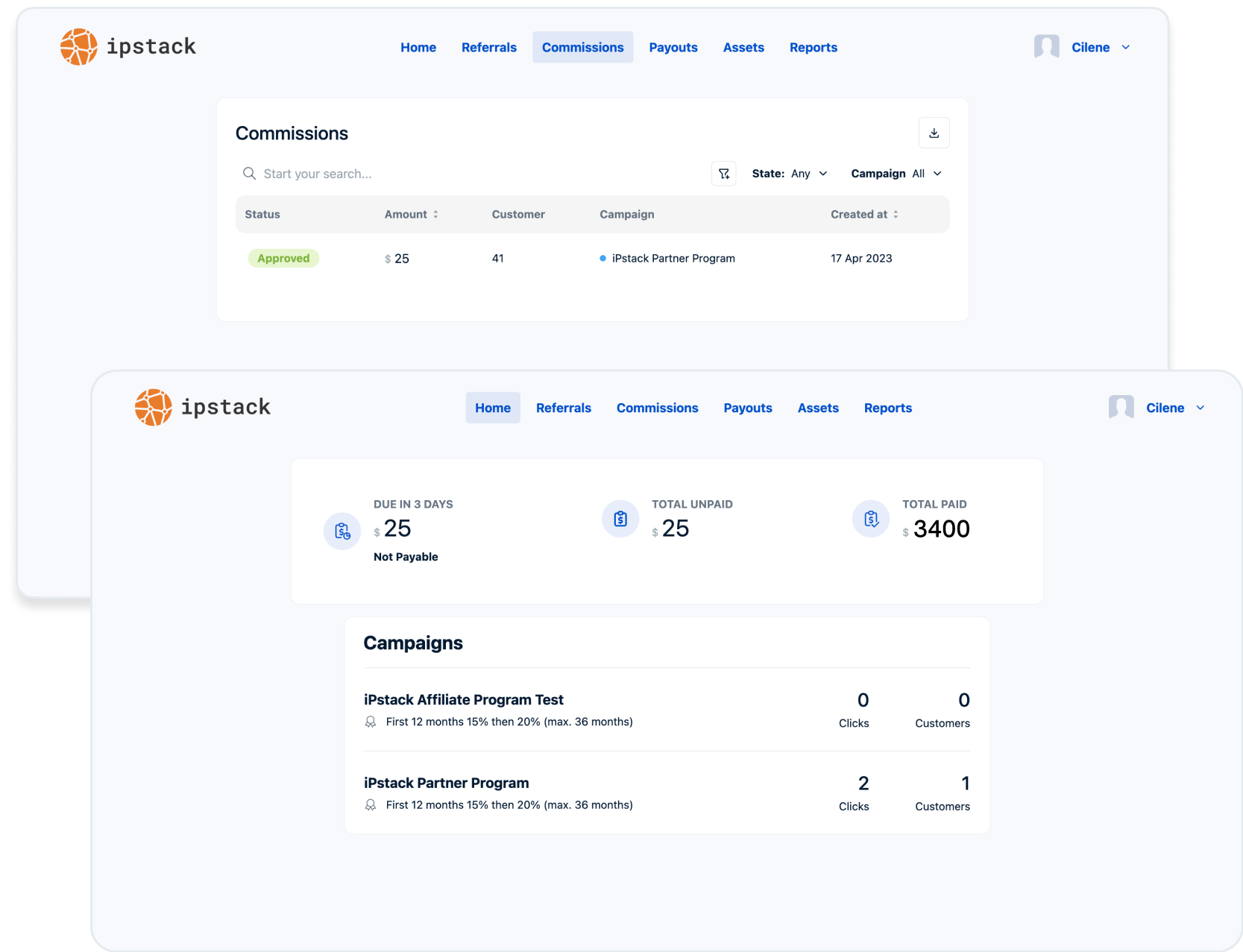The height and width of the screenshot is (952, 1243).
Task: Go to Payouts in the front window
Action: [748, 408]
